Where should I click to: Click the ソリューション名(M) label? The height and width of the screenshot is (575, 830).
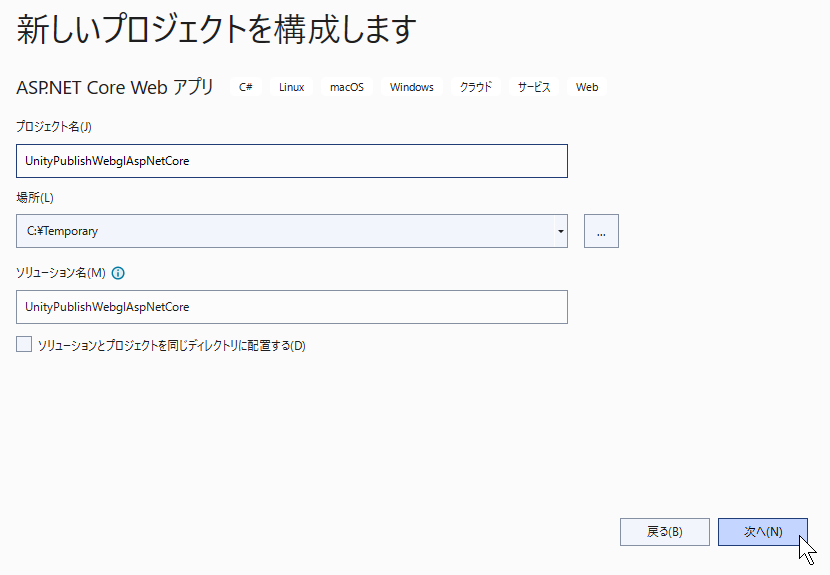[x=61, y=273]
